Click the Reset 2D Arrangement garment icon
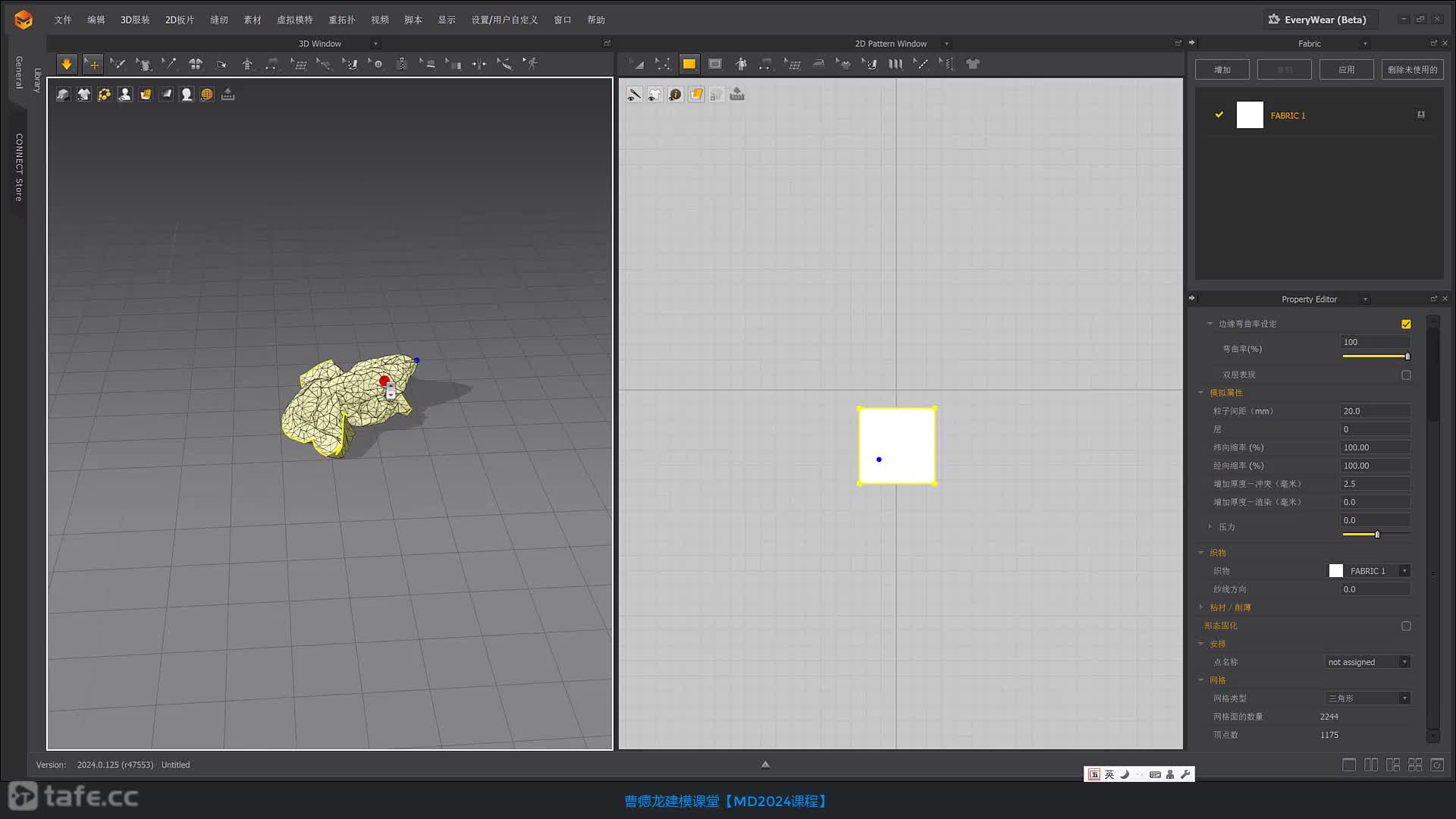The height and width of the screenshot is (819, 1456). pos(196,64)
